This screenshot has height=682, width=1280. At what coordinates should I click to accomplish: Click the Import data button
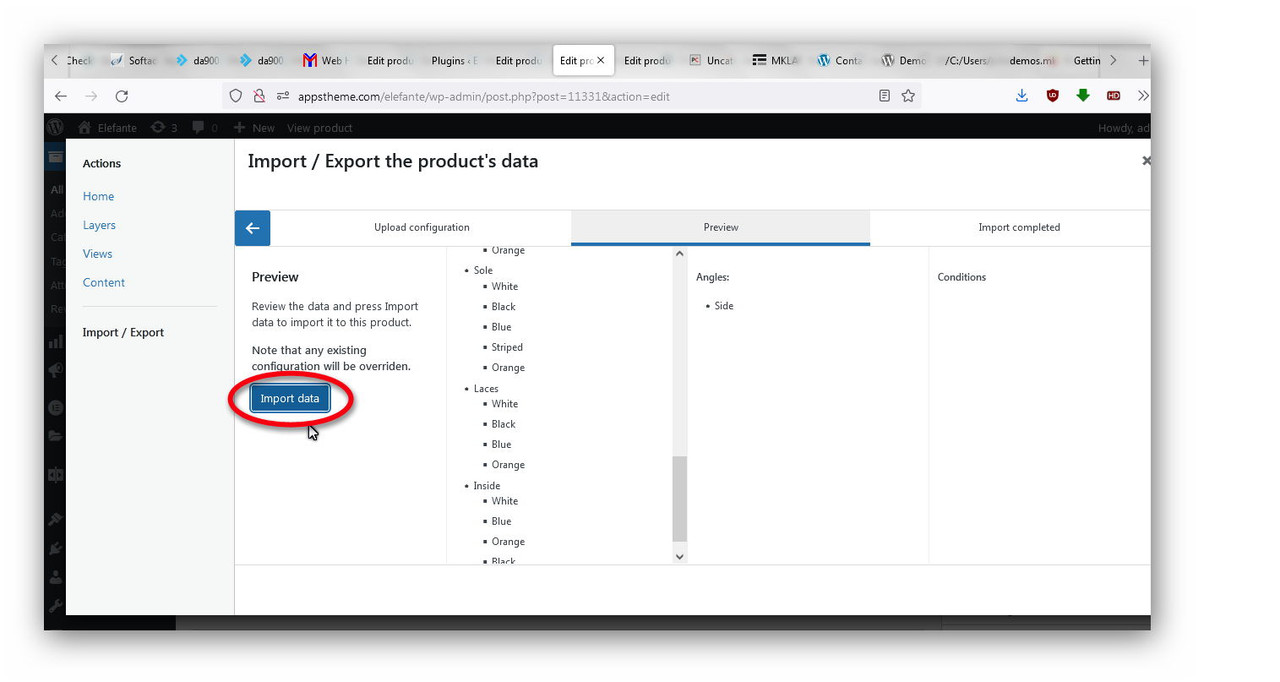coord(290,398)
